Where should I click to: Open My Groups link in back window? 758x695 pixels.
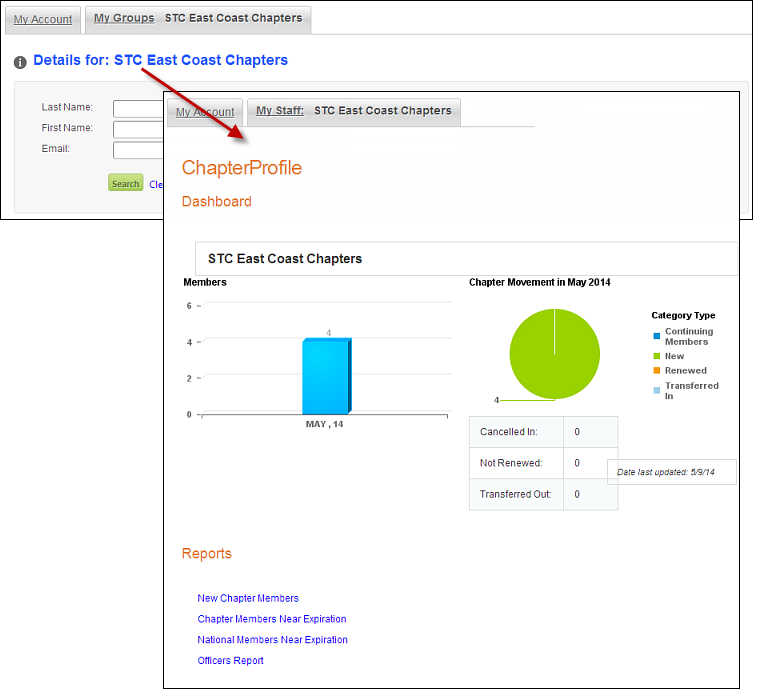click(x=124, y=18)
